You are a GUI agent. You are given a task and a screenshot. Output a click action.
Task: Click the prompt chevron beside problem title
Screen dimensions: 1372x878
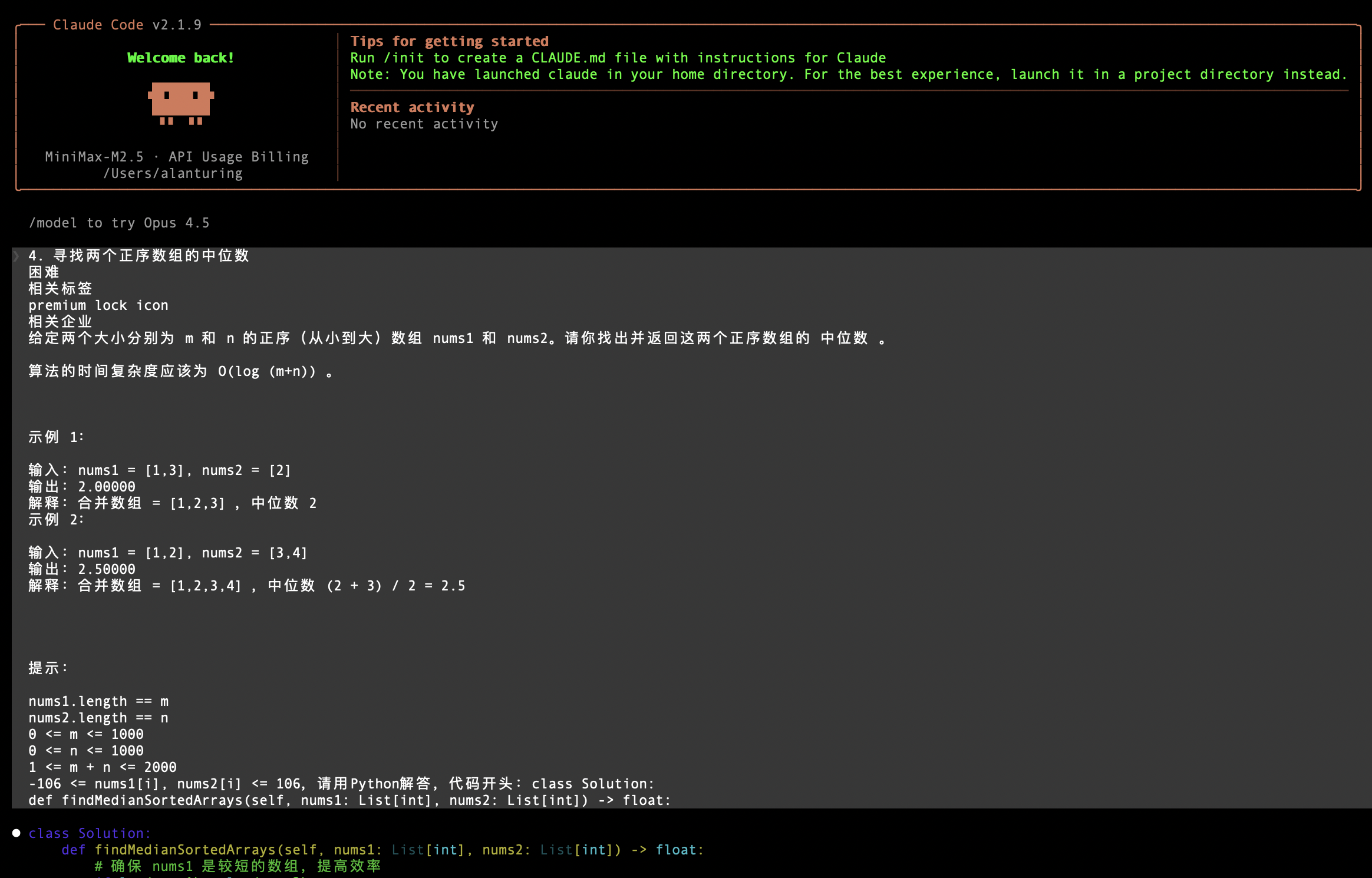[17, 256]
